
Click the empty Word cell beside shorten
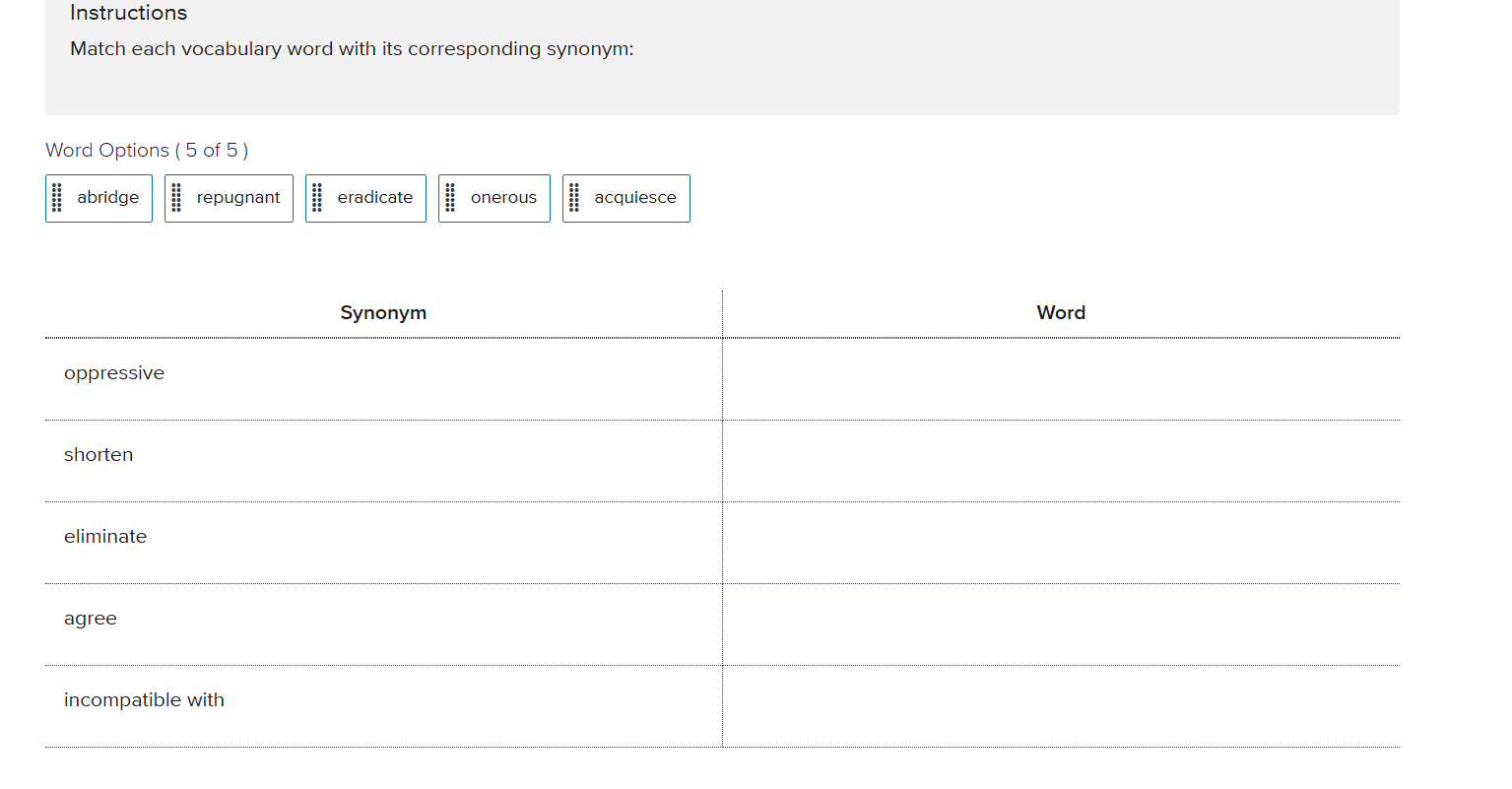(x=1061, y=461)
